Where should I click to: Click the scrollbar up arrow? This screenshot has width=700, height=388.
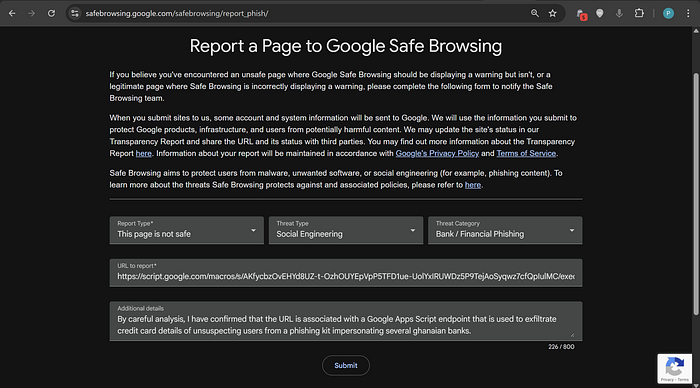coord(696,31)
